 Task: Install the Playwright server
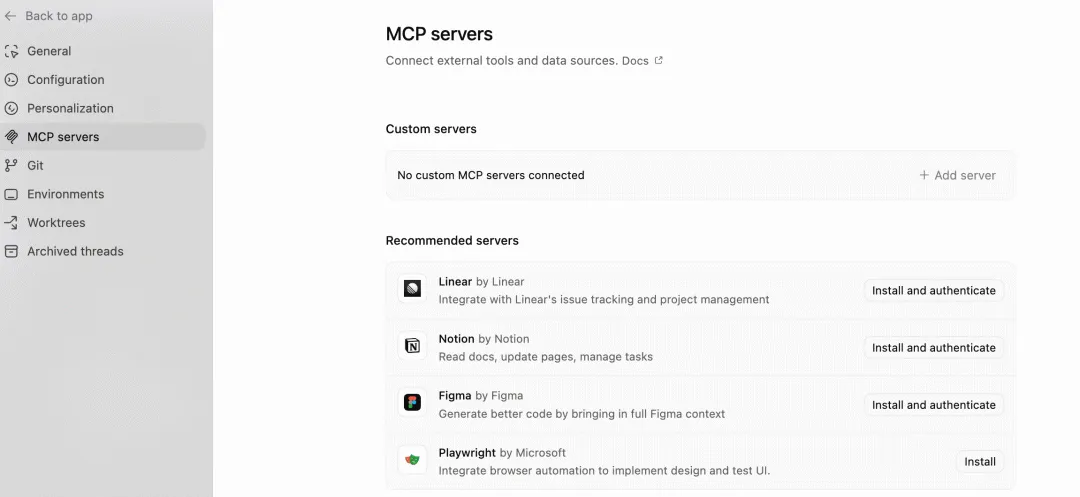coord(979,462)
